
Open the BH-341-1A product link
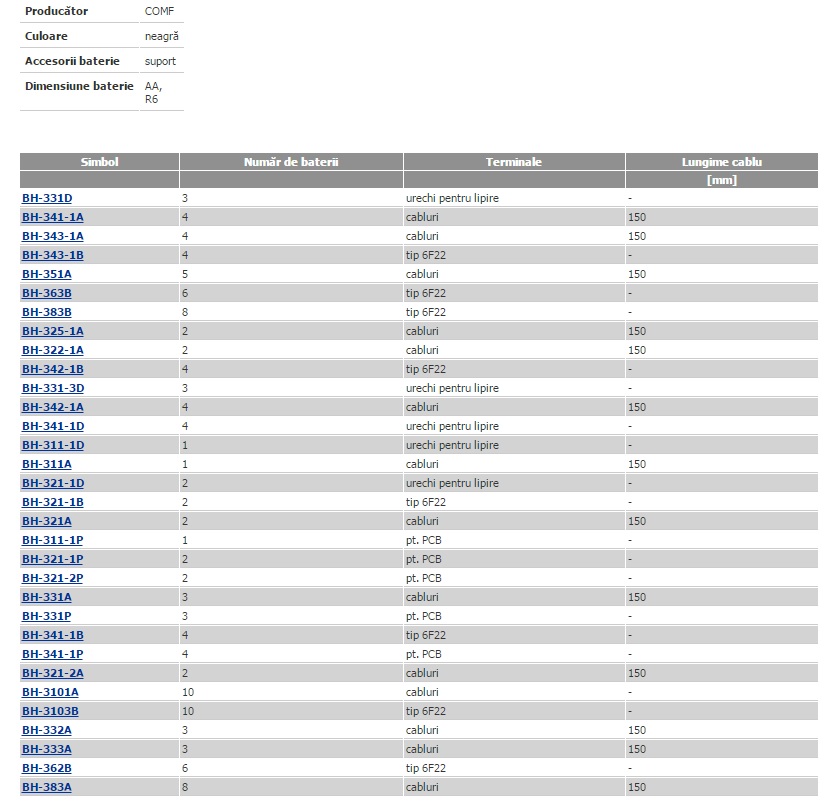(53, 217)
